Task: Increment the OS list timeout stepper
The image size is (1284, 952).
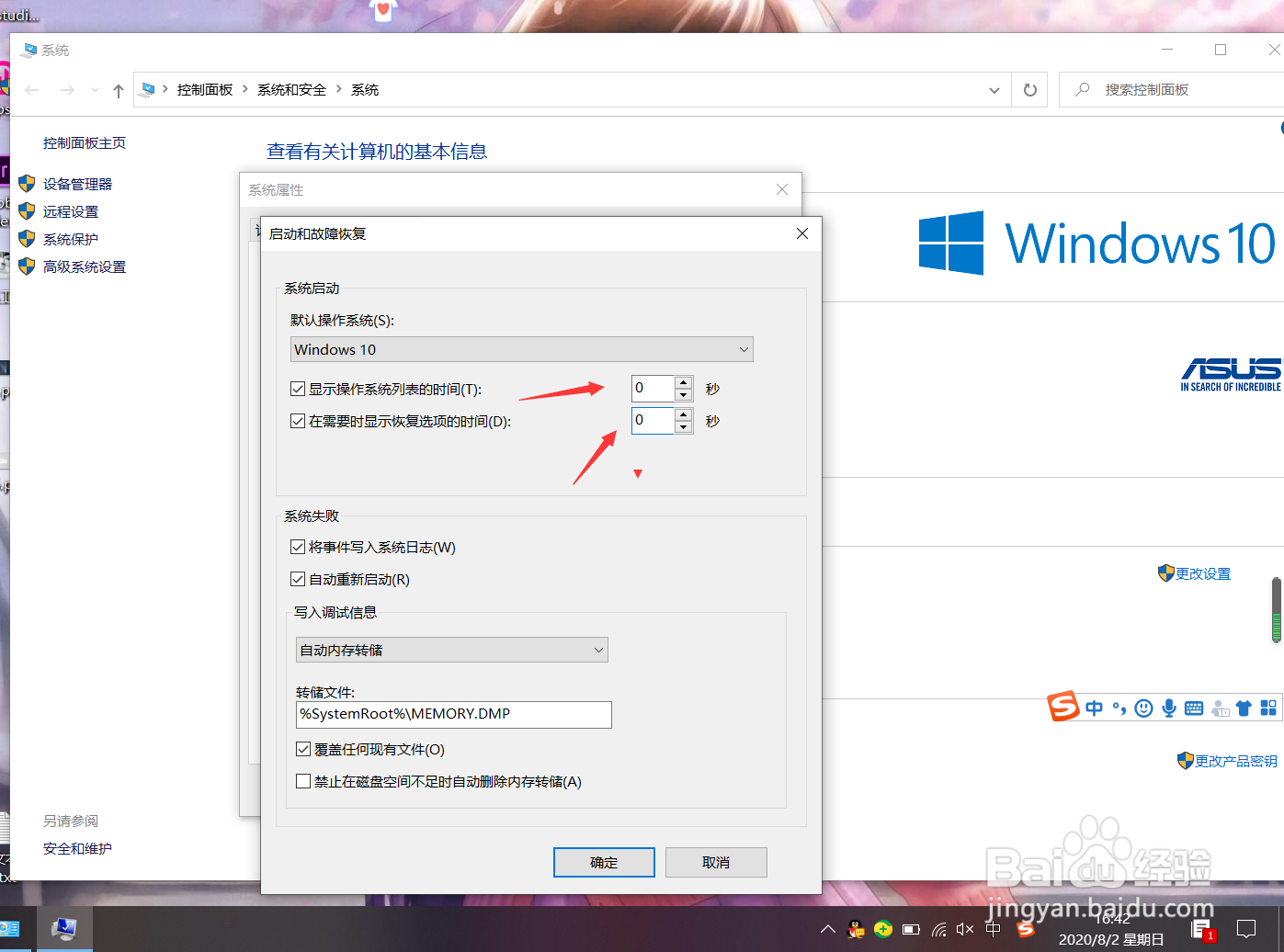Action: [x=683, y=382]
